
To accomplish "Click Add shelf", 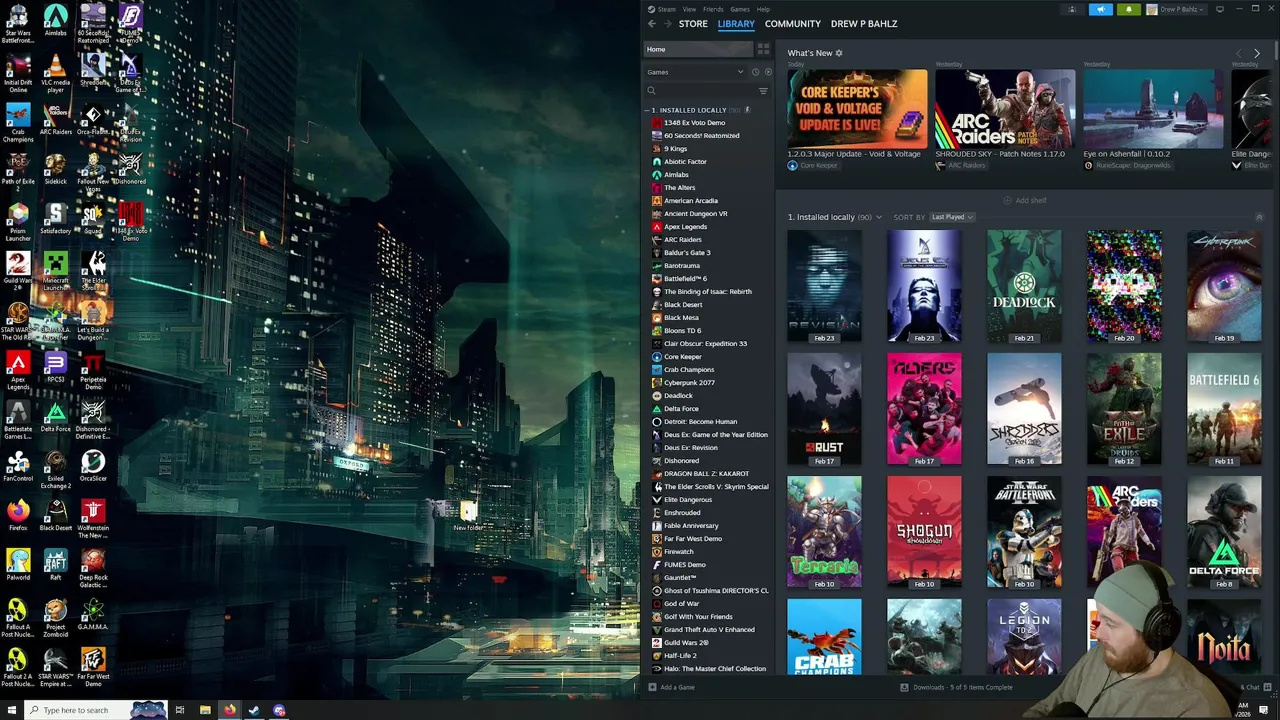I will (x=1025, y=200).
